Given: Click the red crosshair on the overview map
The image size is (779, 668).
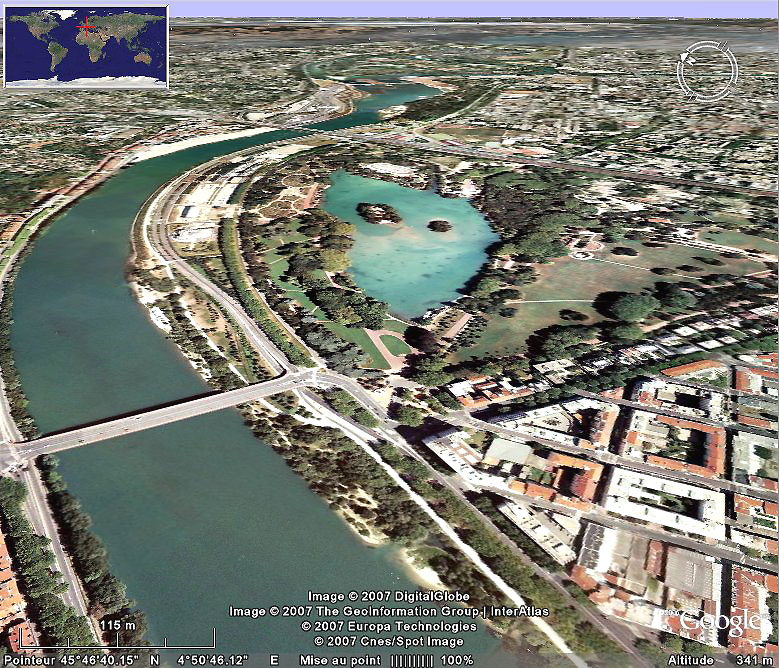Looking at the screenshot, I should click(87, 26).
